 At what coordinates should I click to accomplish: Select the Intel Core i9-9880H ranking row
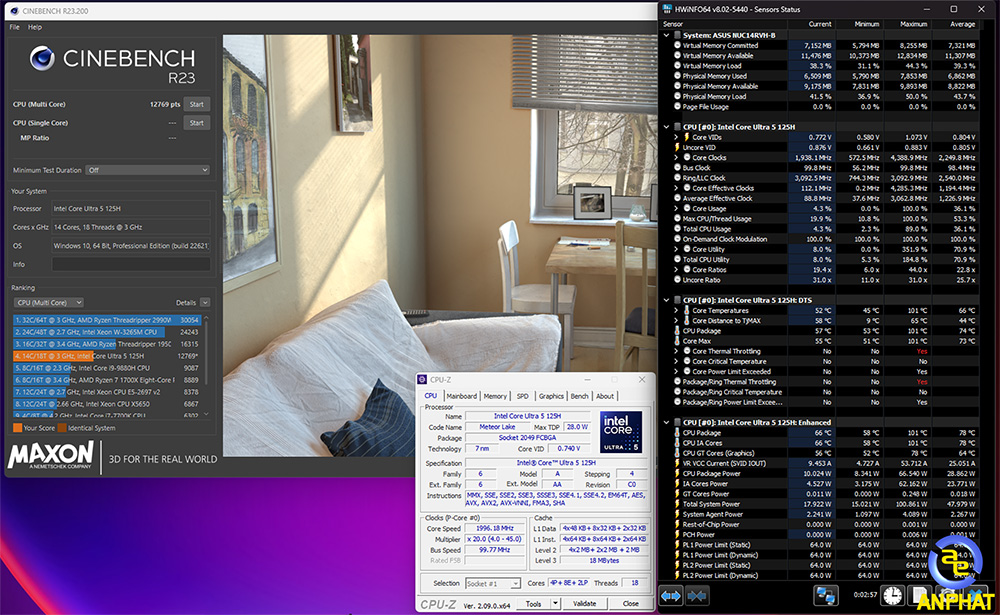coord(107,368)
